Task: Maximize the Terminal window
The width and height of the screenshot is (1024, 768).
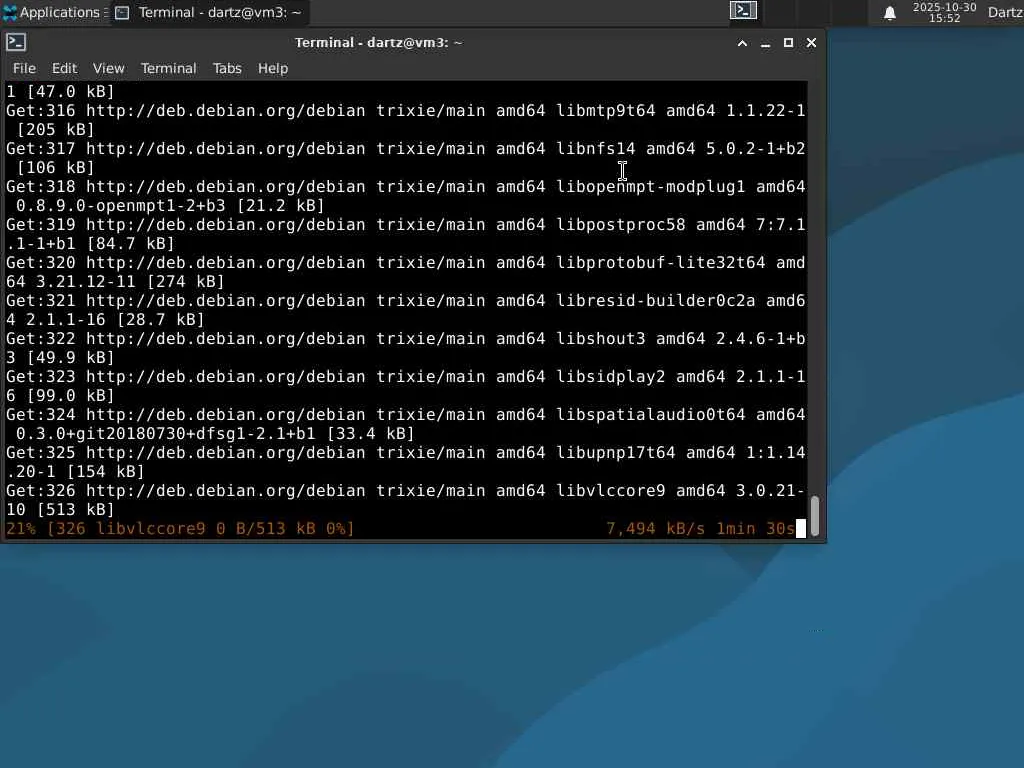Action: pos(788,43)
